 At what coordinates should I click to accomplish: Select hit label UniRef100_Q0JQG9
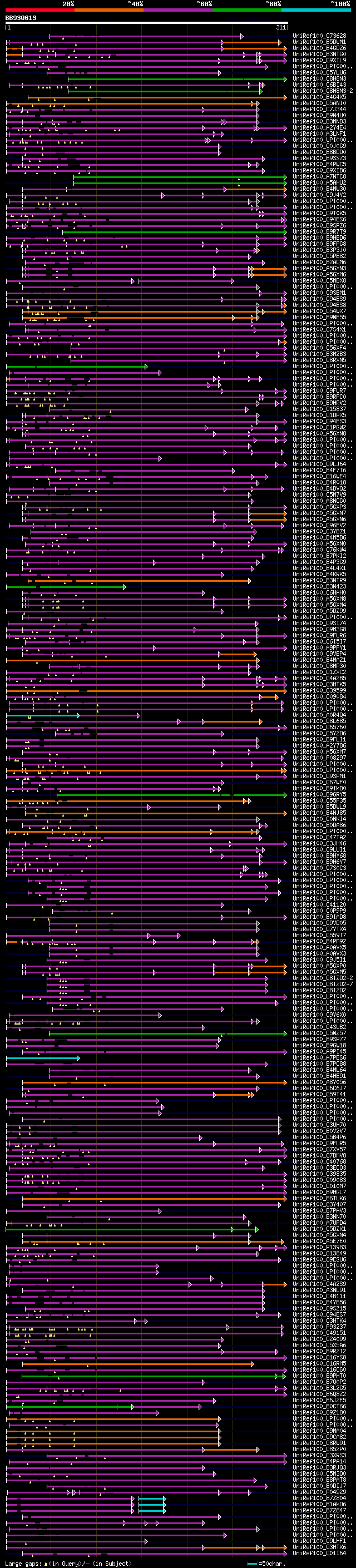[319, 146]
